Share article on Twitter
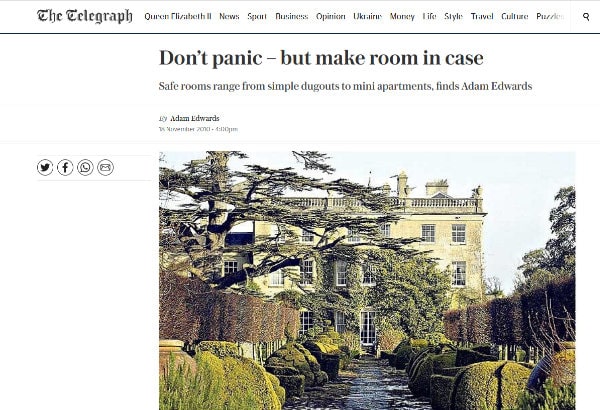The width and height of the screenshot is (600, 410). 45,168
